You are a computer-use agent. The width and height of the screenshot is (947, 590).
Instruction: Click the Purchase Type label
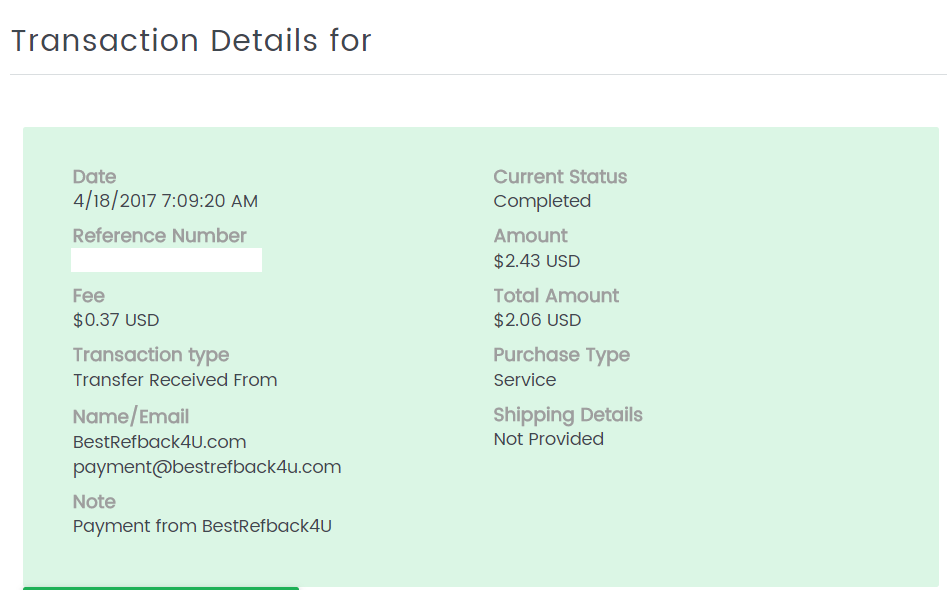click(x=562, y=355)
